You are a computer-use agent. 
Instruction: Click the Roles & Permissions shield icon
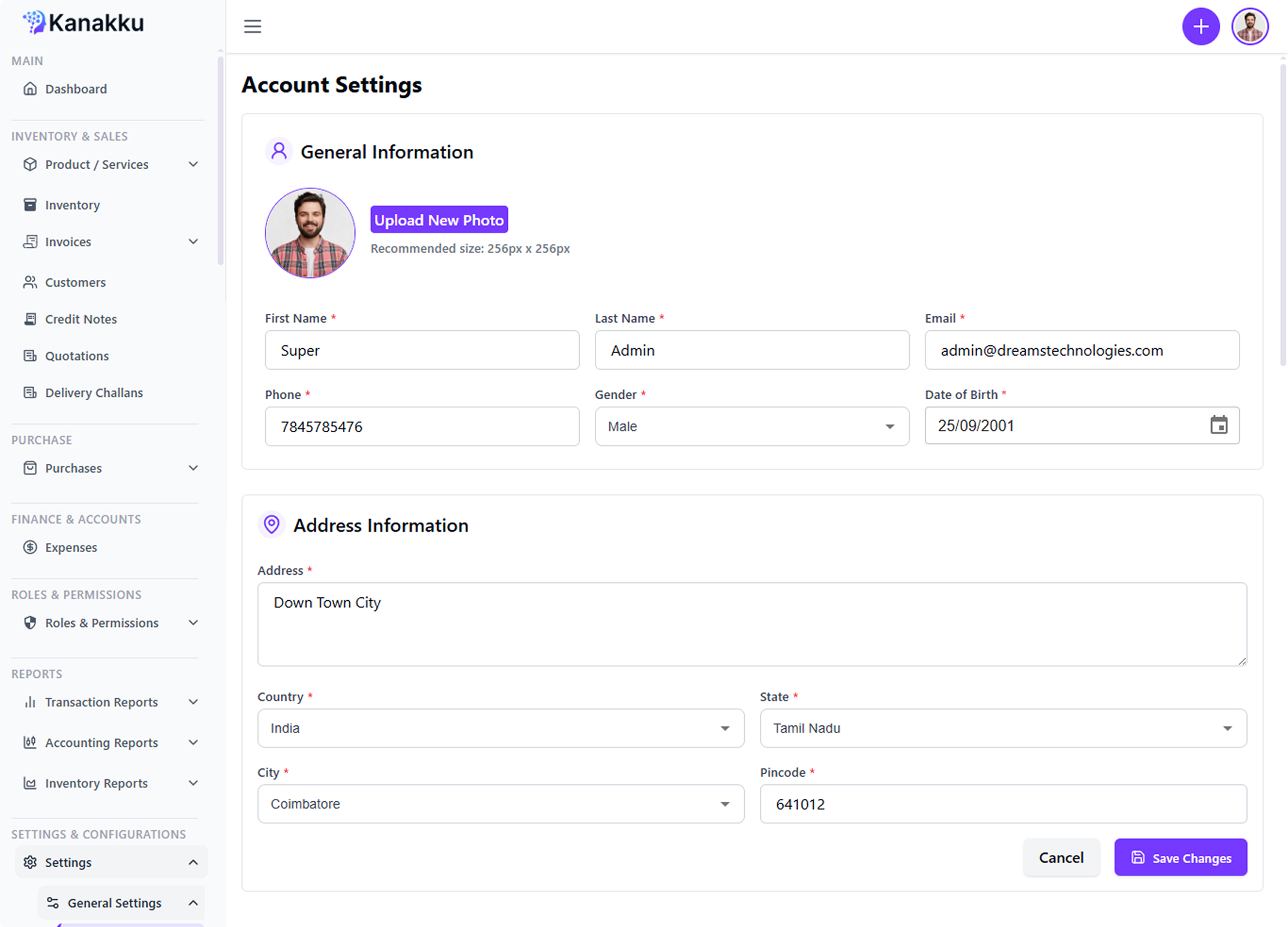30,622
